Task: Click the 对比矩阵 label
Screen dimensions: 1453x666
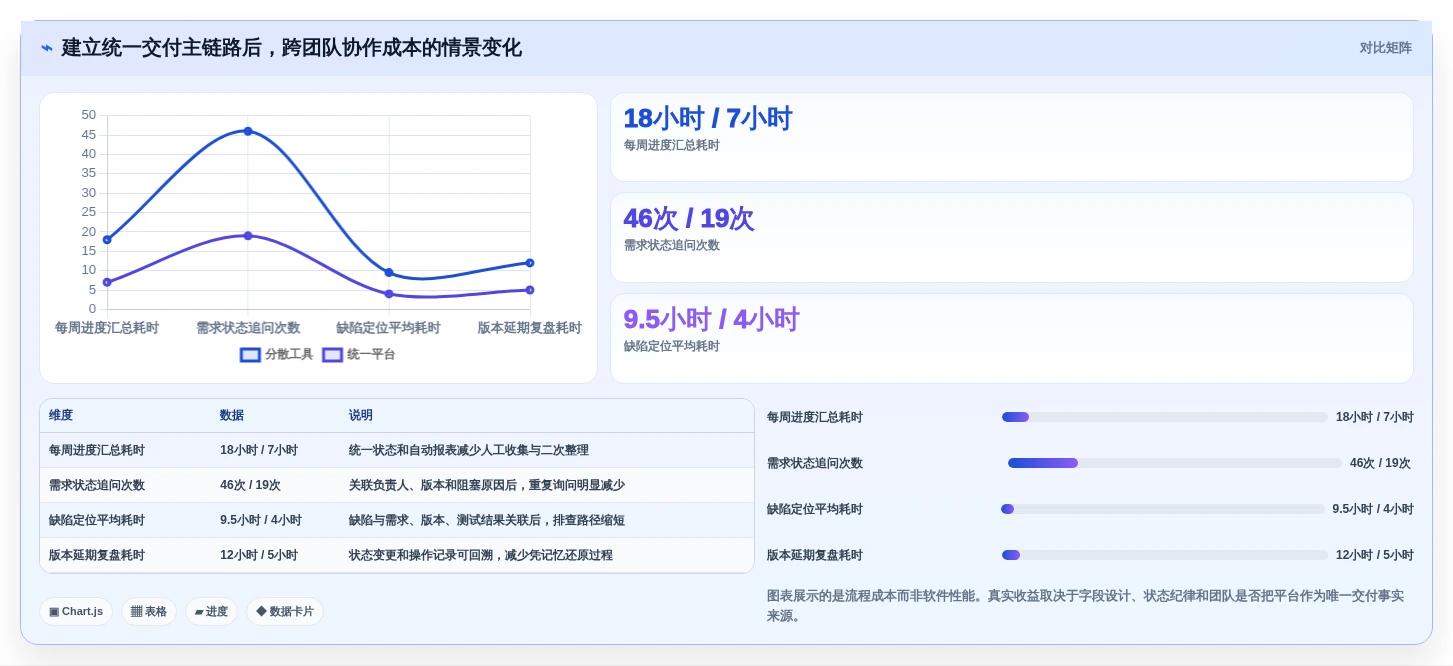Action: (1385, 48)
